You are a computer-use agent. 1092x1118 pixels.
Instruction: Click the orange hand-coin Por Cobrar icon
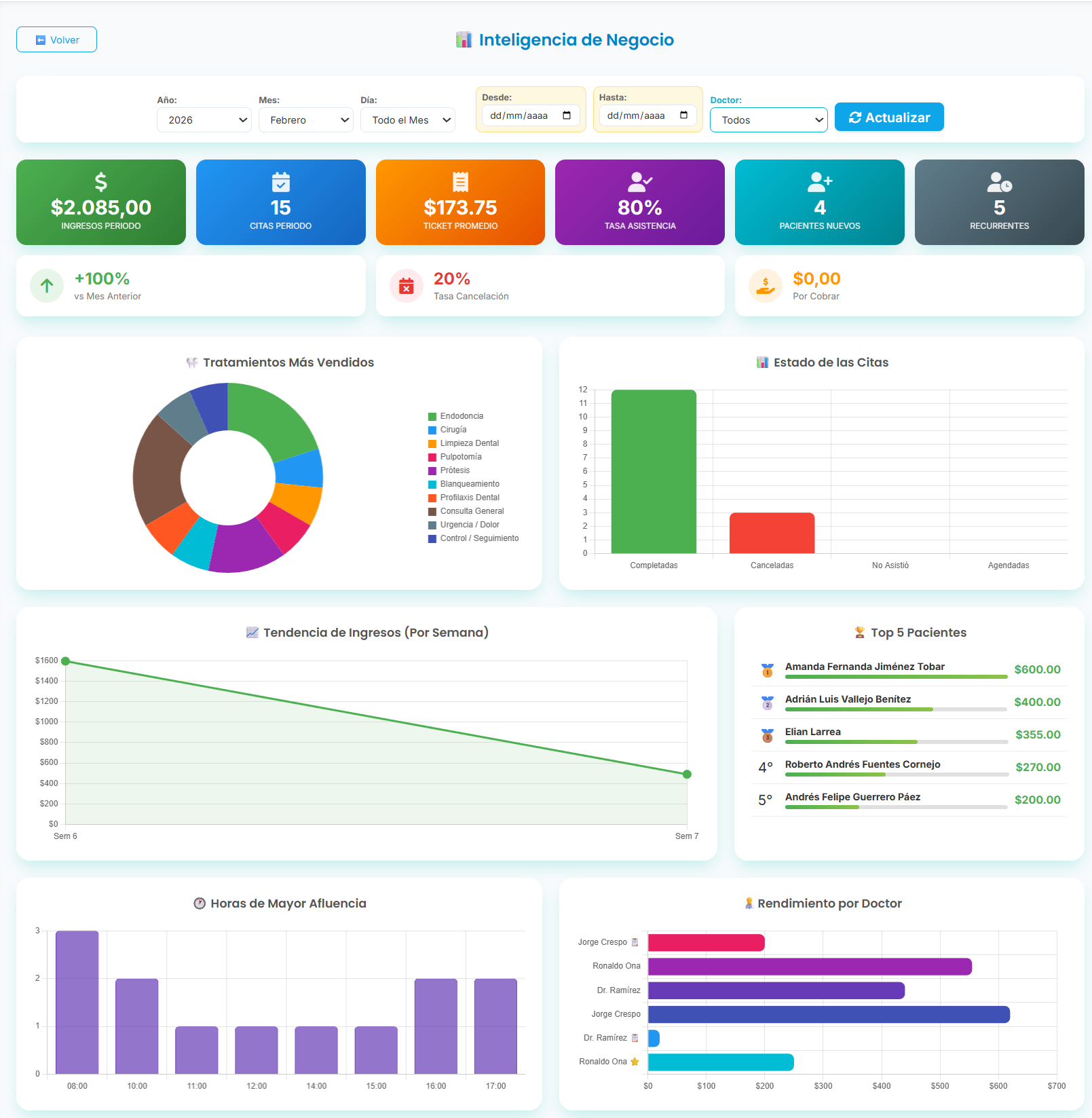pyautogui.click(x=765, y=286)
